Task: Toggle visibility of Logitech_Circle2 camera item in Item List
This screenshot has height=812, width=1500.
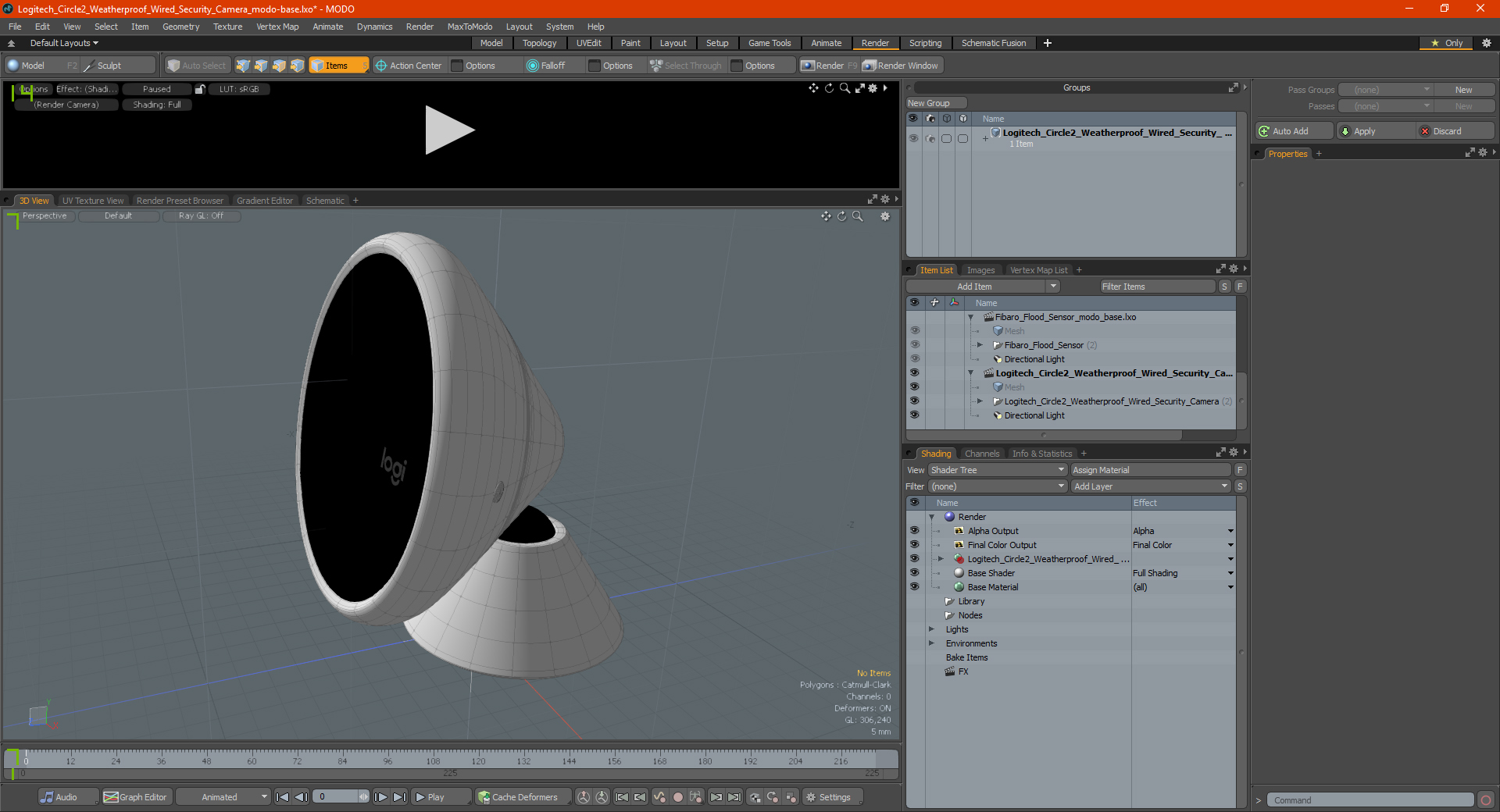Action: tap(914, 401)
